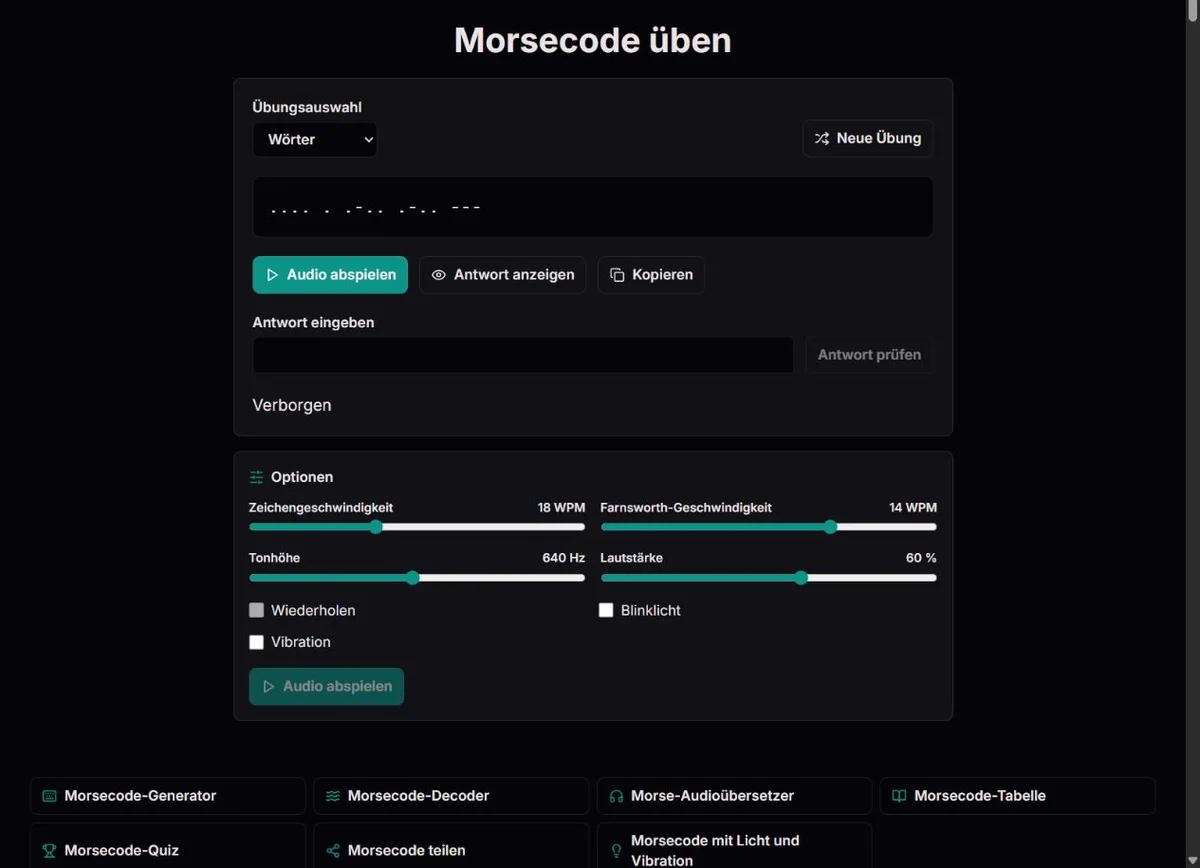Adjust the Lautstärke slider
Viewport: 1200px width, 868px height.
pyautogui.click(x=769, y=577)
